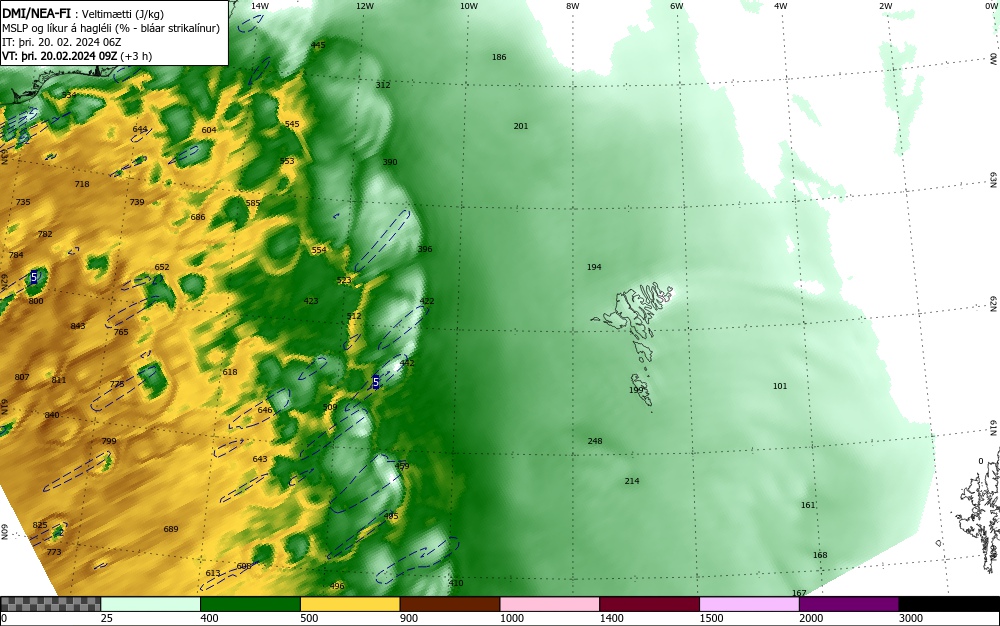Choose the lavender 1500–2000 legend swatch

coord(749,604)
